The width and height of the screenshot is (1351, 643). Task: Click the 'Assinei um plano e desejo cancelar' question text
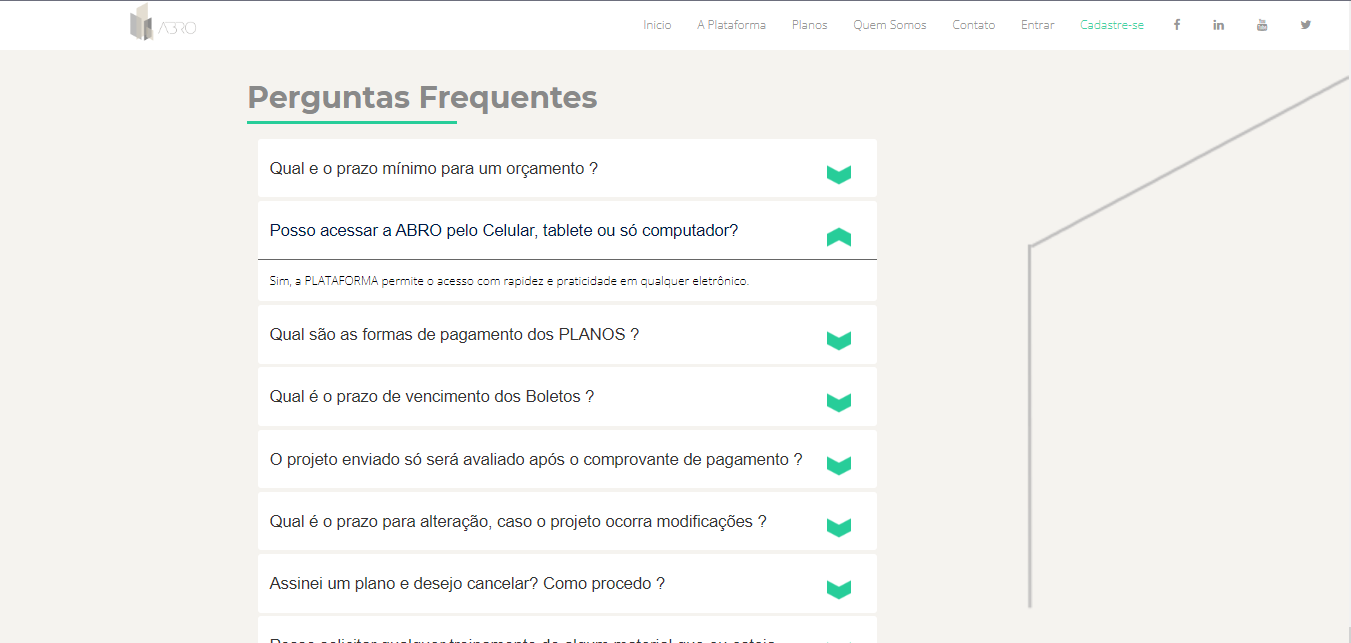tap(467, 583)
